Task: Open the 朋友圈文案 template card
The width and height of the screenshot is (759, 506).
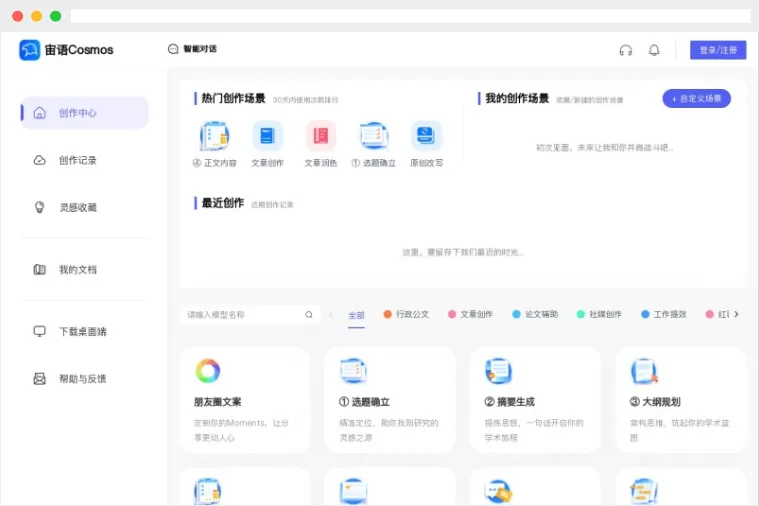Action: click(244, 399)
